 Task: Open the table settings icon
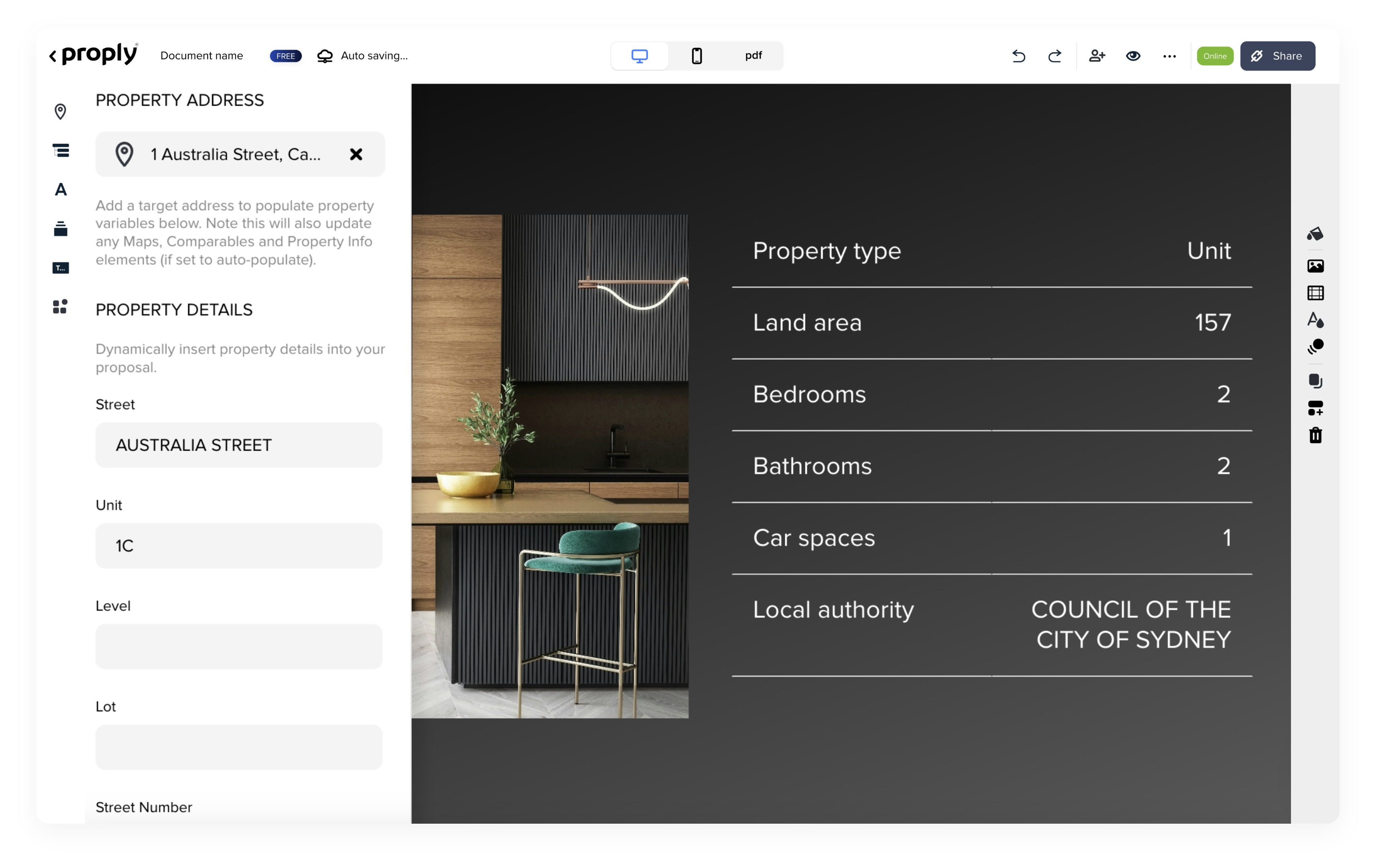(1315, 293)
